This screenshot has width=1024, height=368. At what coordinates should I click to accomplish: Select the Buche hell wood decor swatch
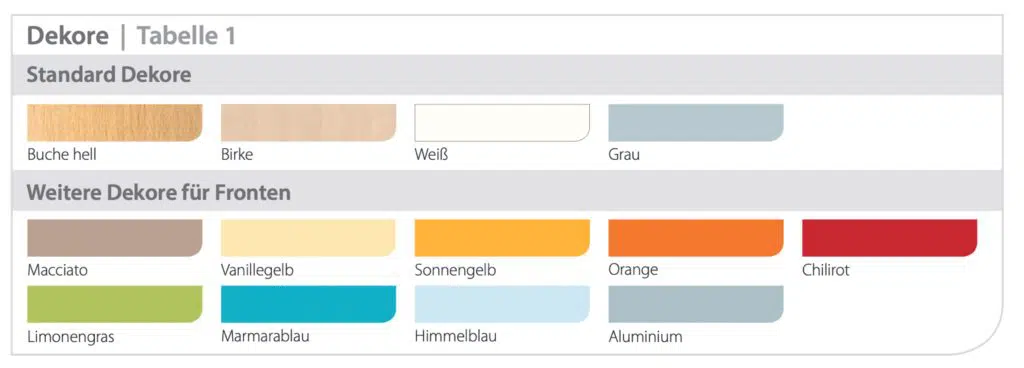[114, 123]
